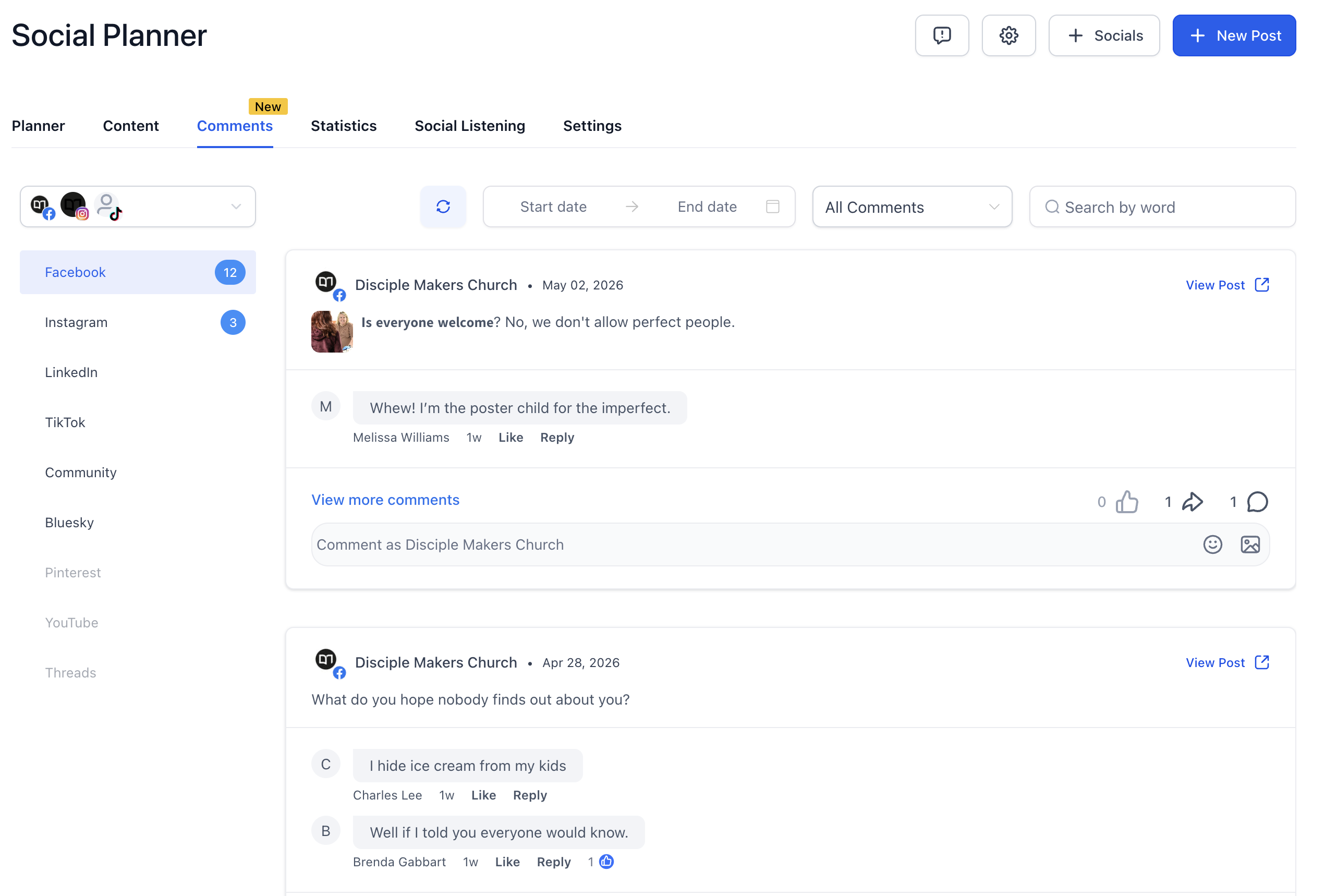Image resolution: width=1337 pixels, height=896 pixels.
Task: Like Melissa Williams' comment
Action: [x=510, y=437]
